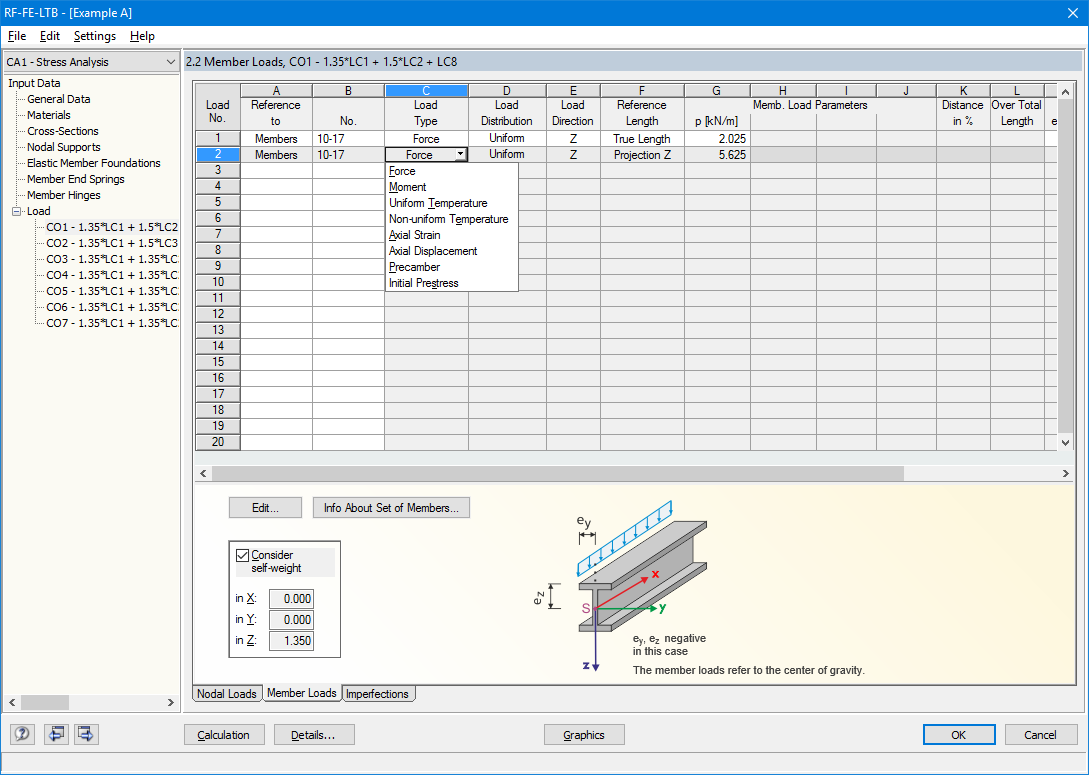Click navigator scroll right arrow
Viewport: 1089px width, 775px height.
[x=171, y=702]
